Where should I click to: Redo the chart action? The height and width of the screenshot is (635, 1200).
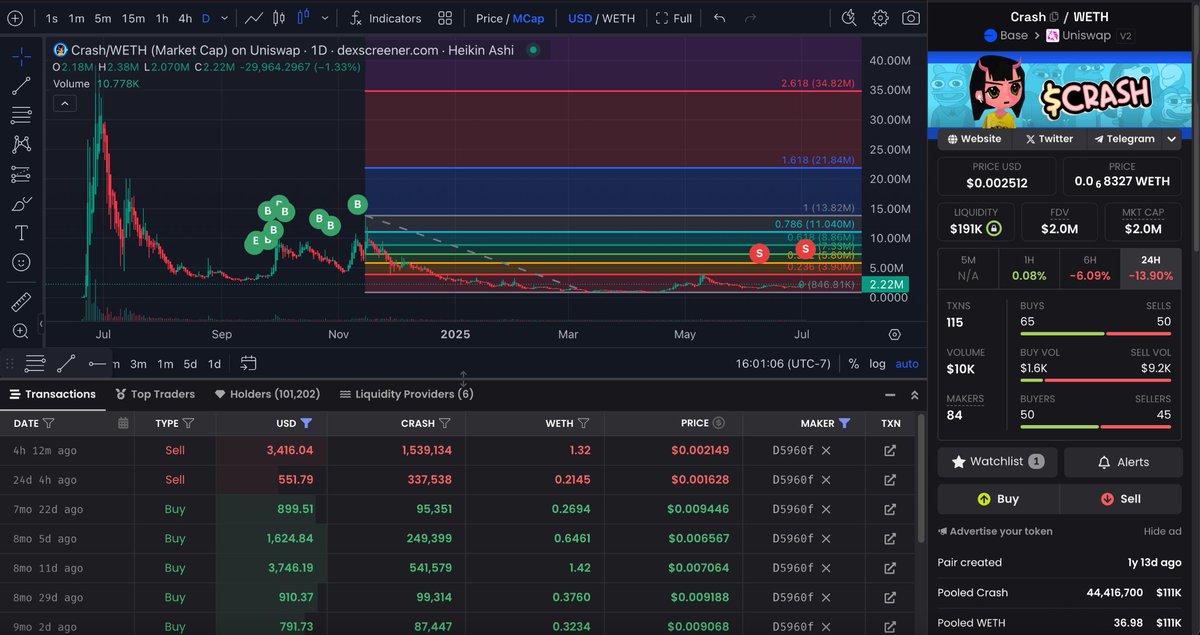click(x=749, y=18)
